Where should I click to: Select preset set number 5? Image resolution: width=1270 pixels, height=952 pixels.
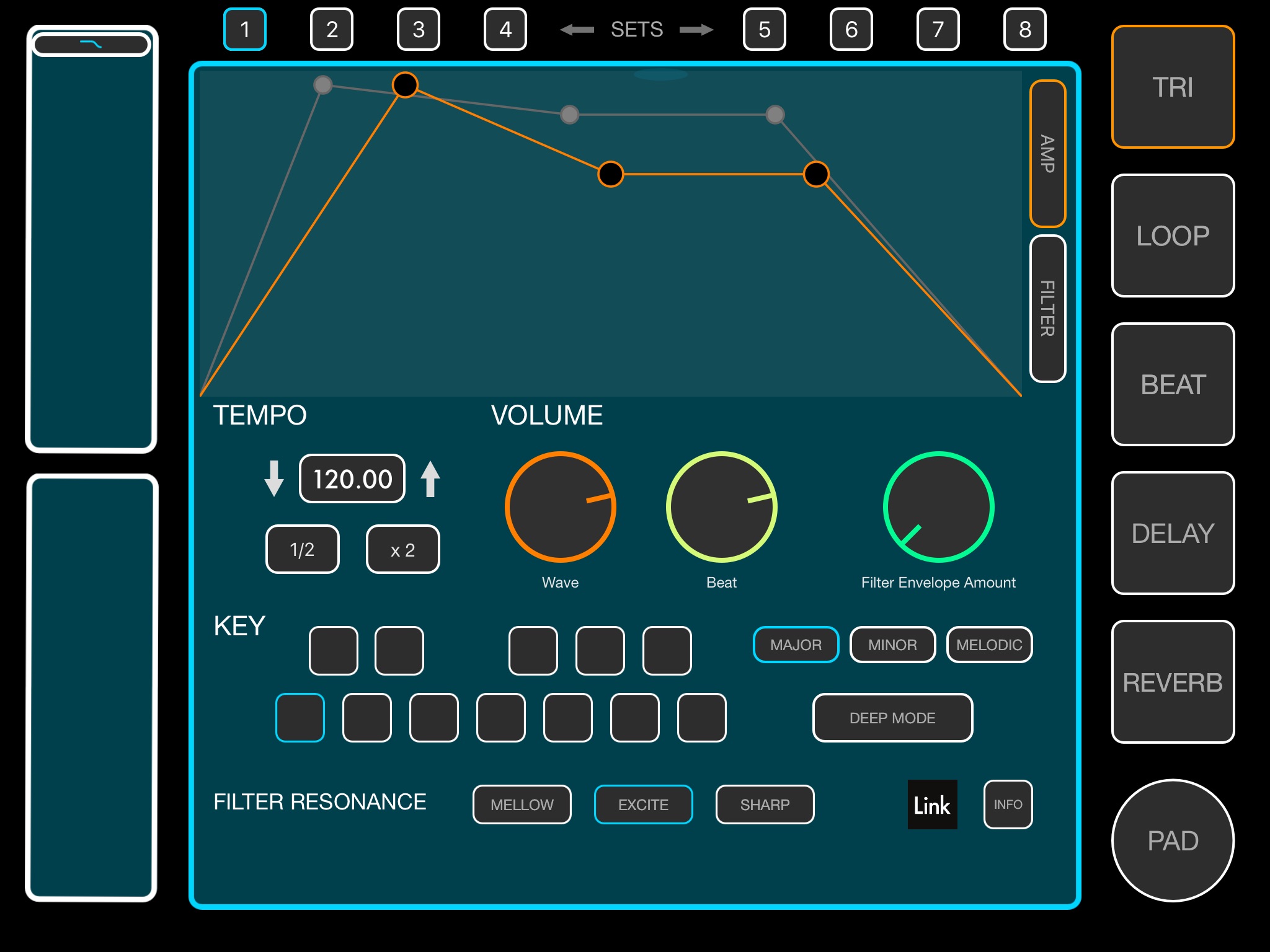click(x=764, y=29)
